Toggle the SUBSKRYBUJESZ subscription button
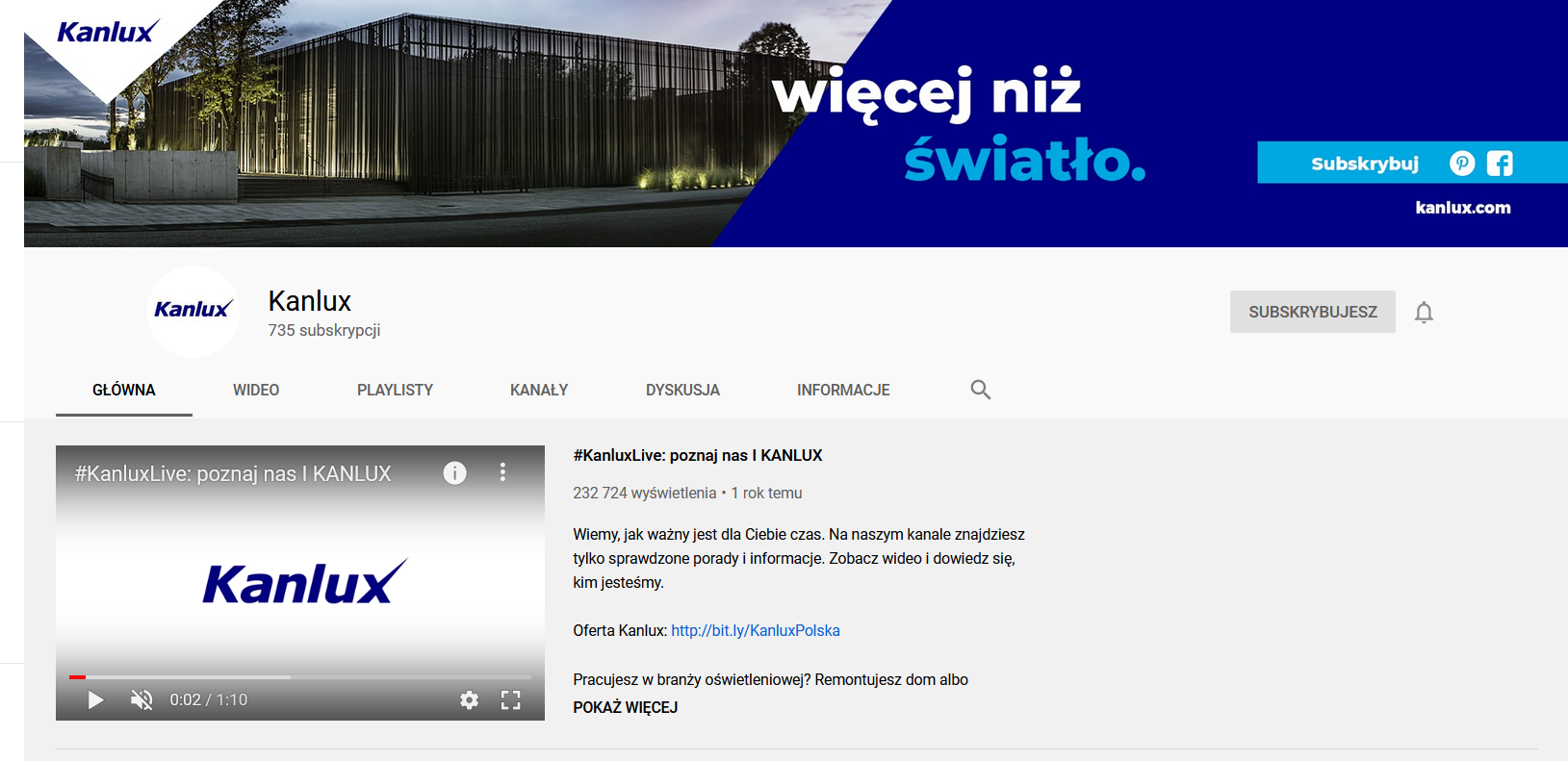 click(1312, 312)
